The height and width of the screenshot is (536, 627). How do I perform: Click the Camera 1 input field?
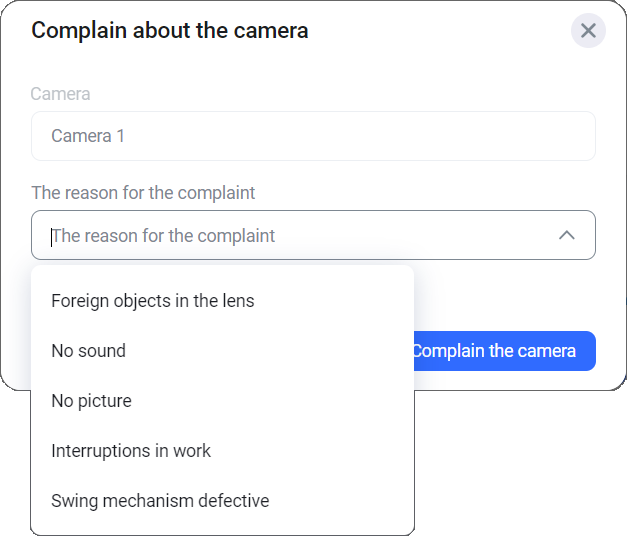coord(313,136)
